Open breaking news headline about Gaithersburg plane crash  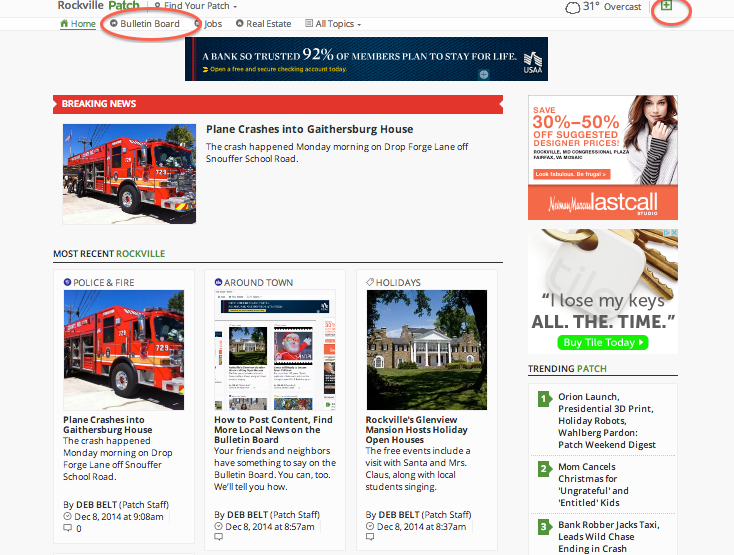click(x=309, y=129)
